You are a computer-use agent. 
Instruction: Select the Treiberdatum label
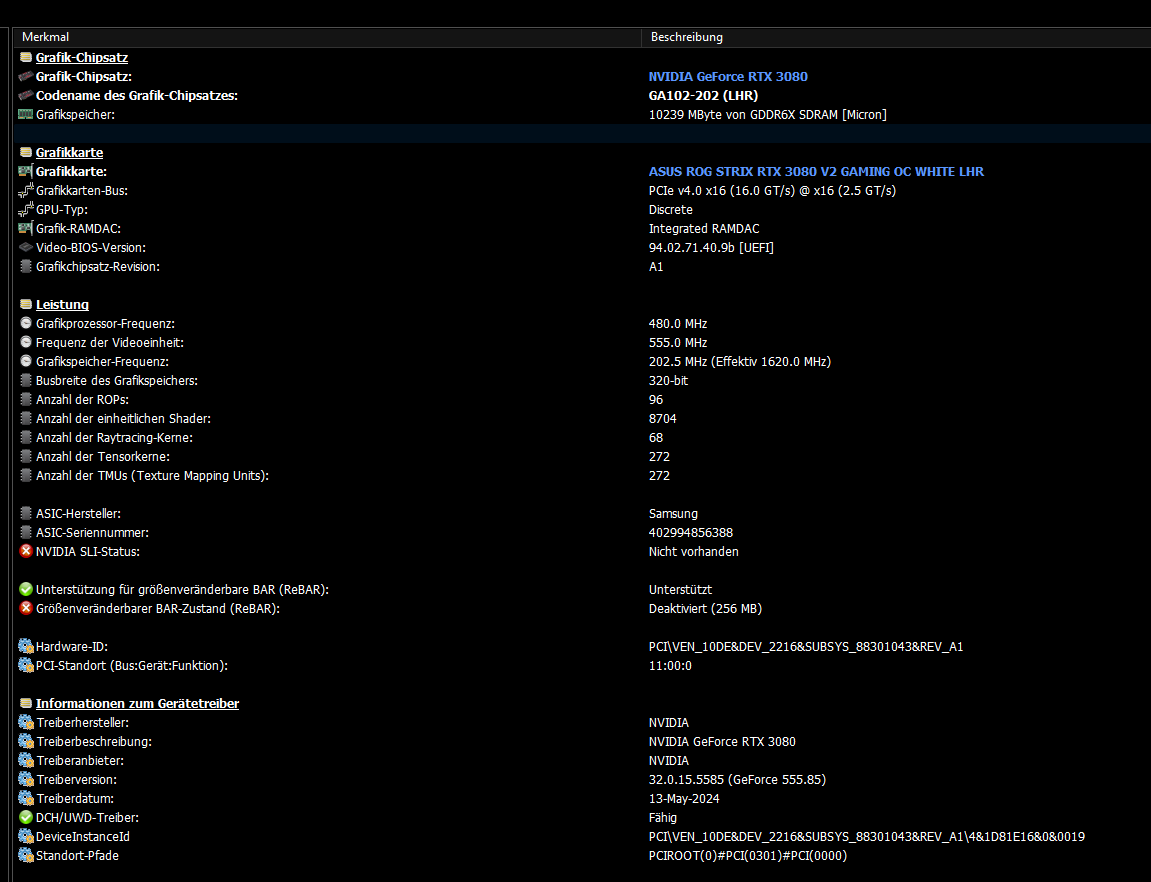75,799
